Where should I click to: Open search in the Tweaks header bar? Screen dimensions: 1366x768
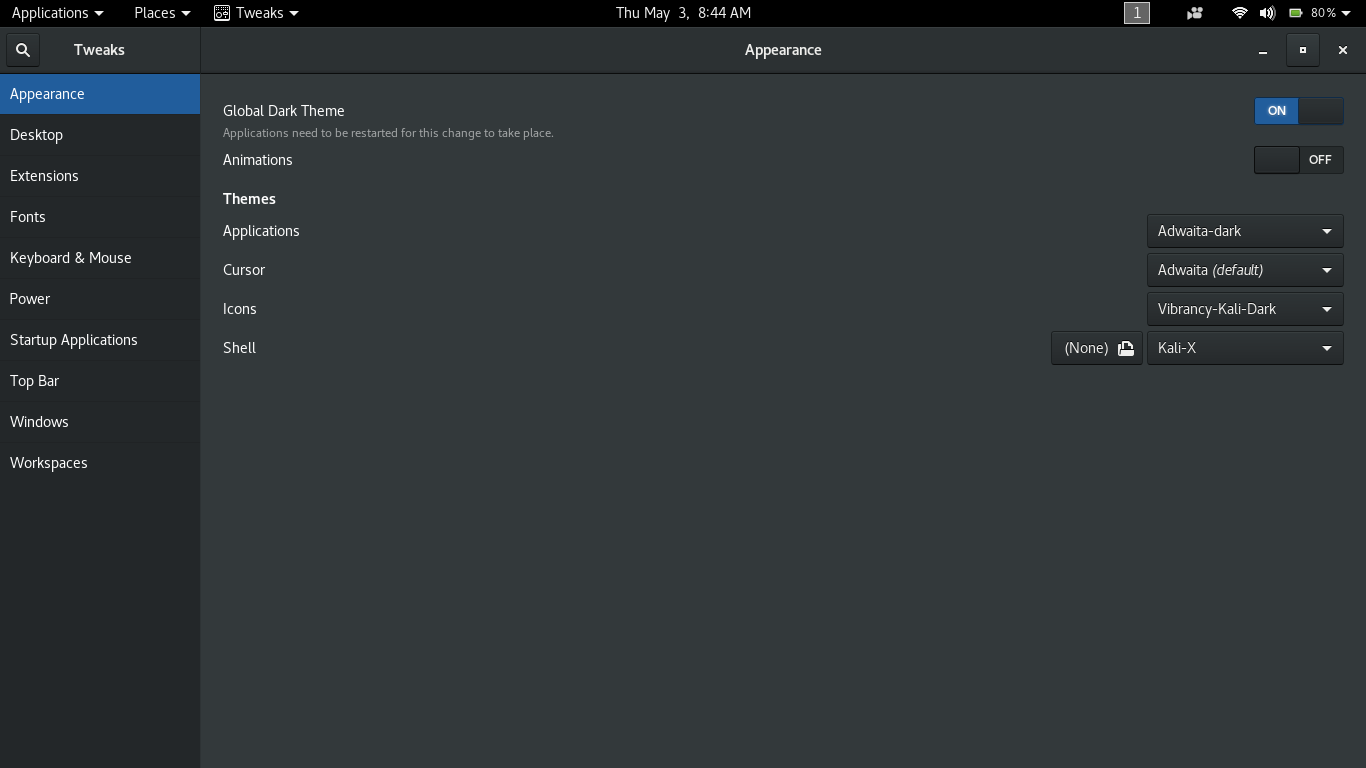pos(22,49)
